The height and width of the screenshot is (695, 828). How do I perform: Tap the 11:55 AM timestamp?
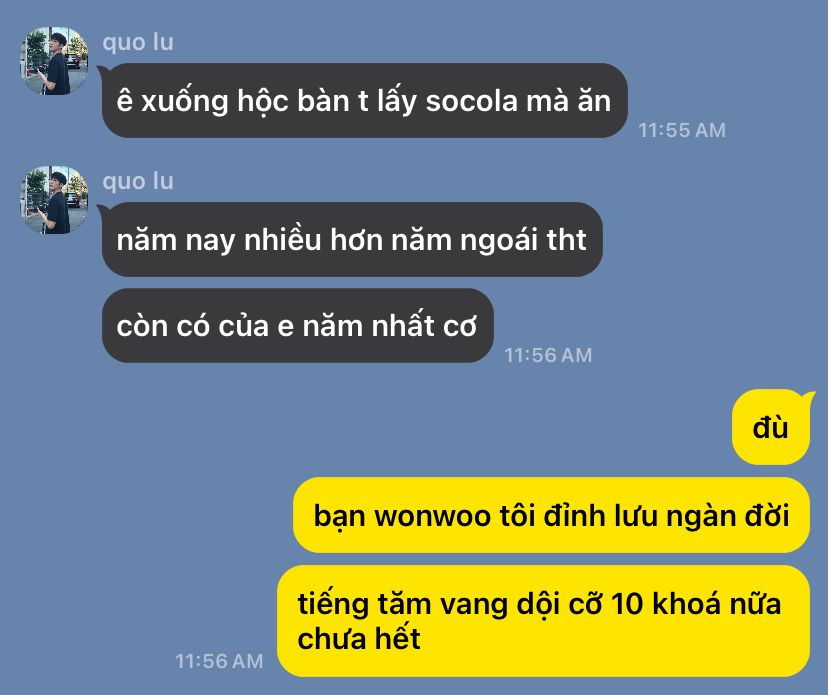coord(682,130)
